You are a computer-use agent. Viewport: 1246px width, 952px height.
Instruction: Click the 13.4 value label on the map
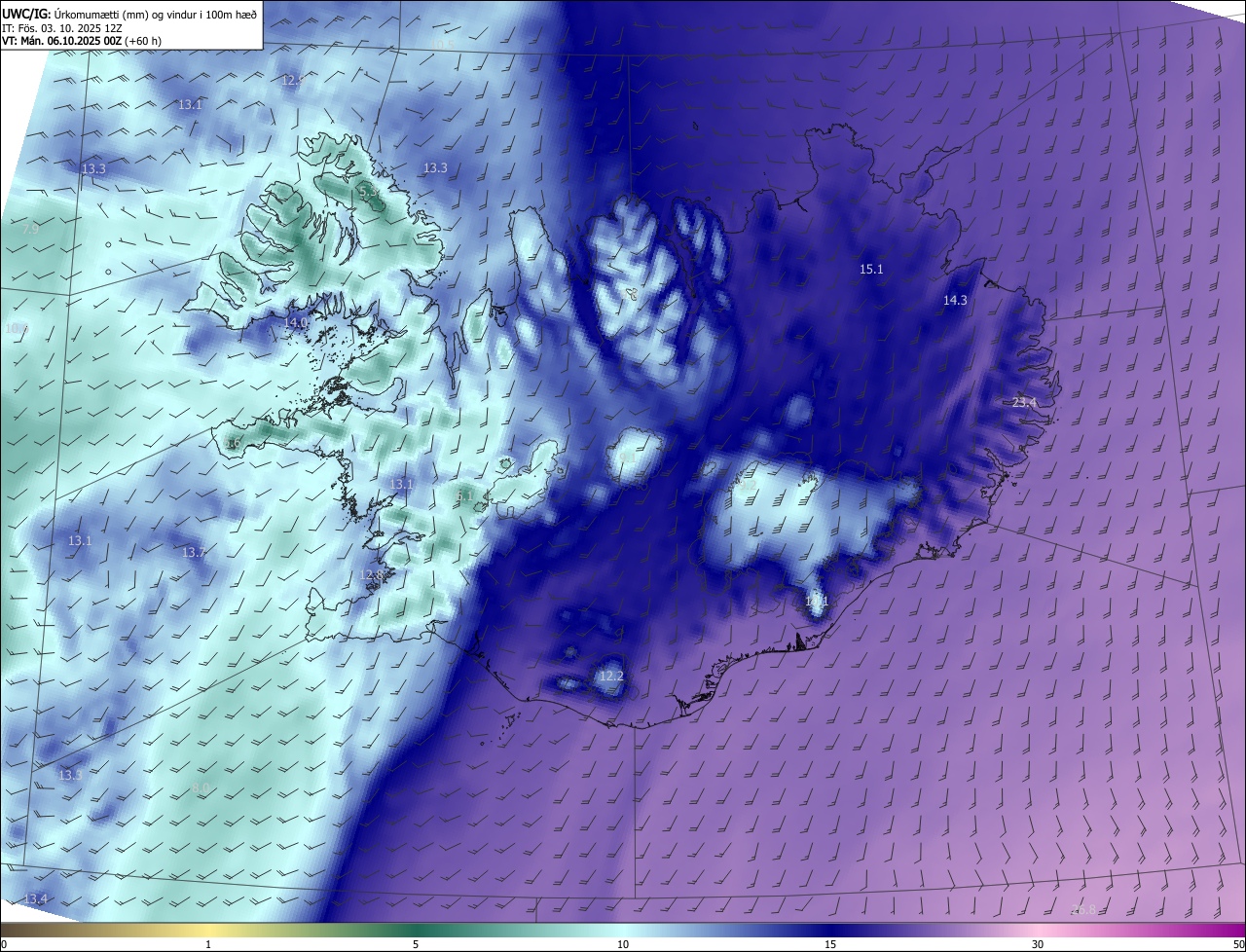[35, 898]
